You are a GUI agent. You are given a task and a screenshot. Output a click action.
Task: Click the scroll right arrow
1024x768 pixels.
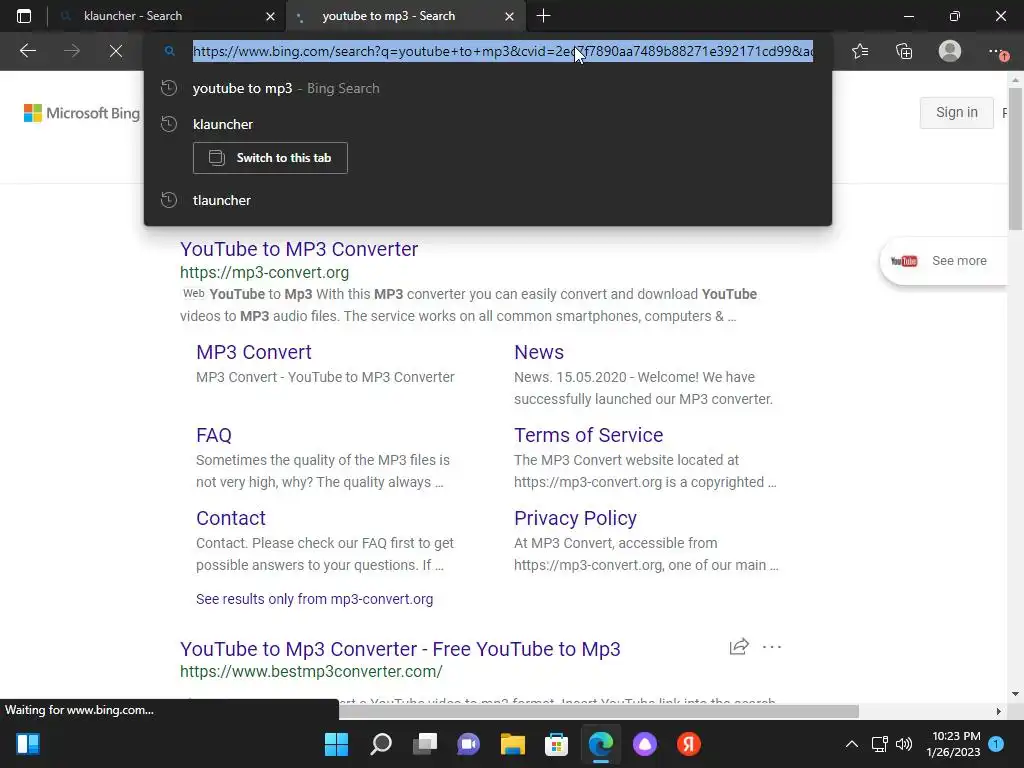coord(999,711)
